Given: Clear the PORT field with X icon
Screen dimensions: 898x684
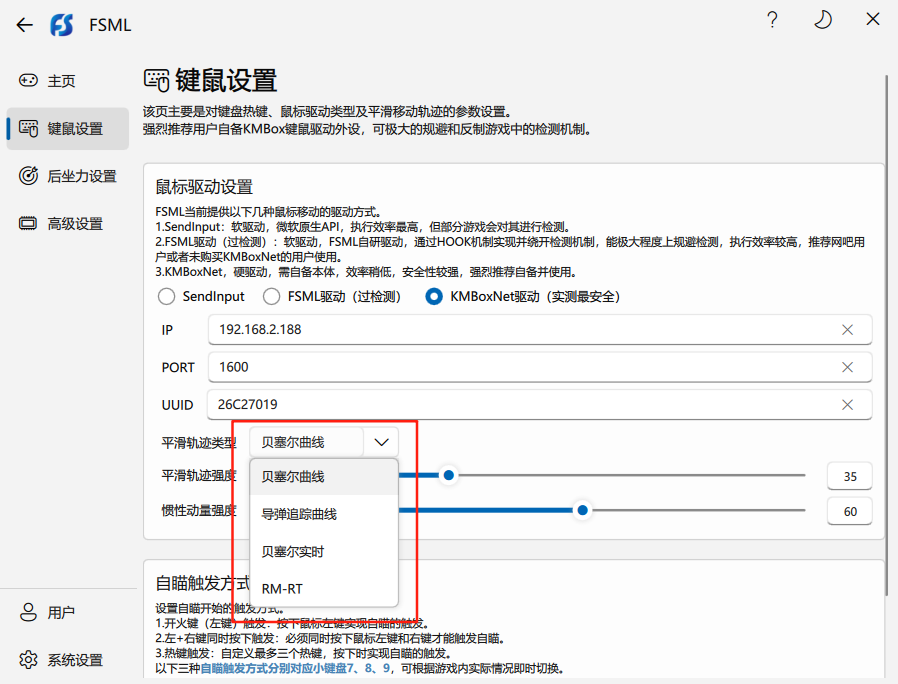Looking at the screenshot, I should click(847, 367).
